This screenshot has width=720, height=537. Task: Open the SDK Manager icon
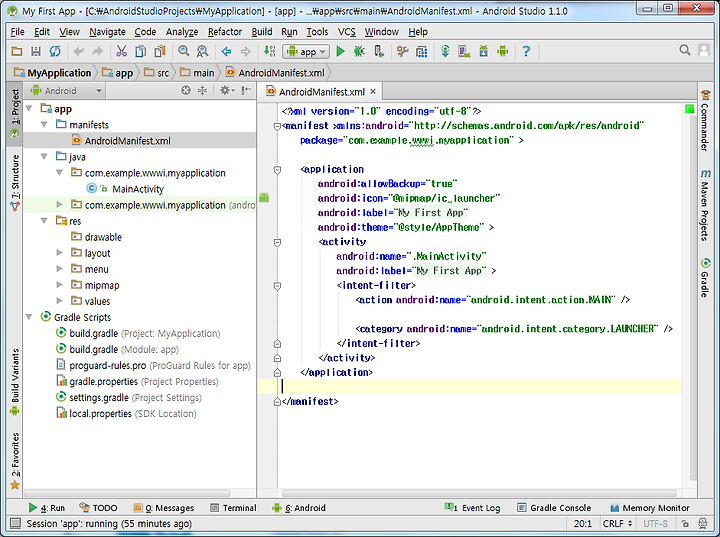point(484,51)
